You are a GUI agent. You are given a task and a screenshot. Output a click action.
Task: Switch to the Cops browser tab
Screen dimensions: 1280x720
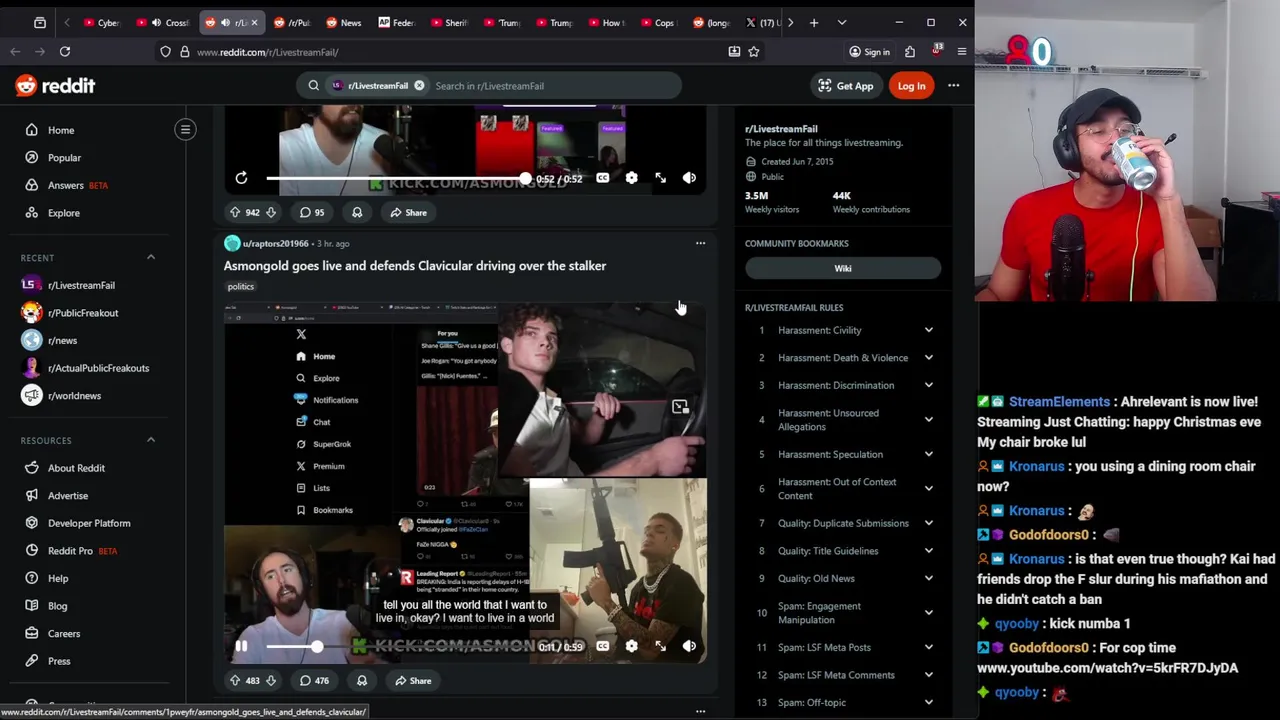point(658,22)
